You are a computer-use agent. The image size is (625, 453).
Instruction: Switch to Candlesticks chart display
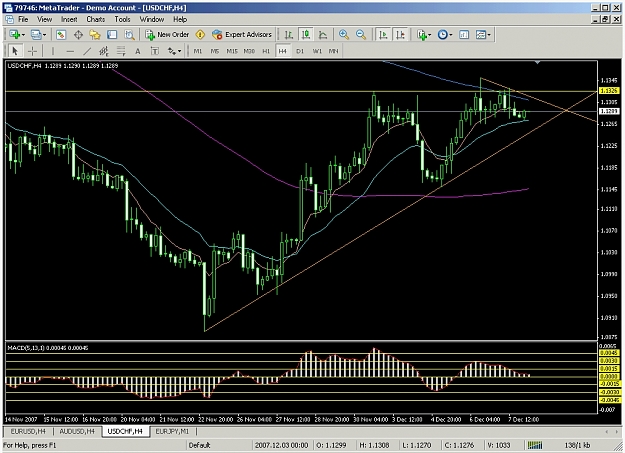(x=306, y=35)
